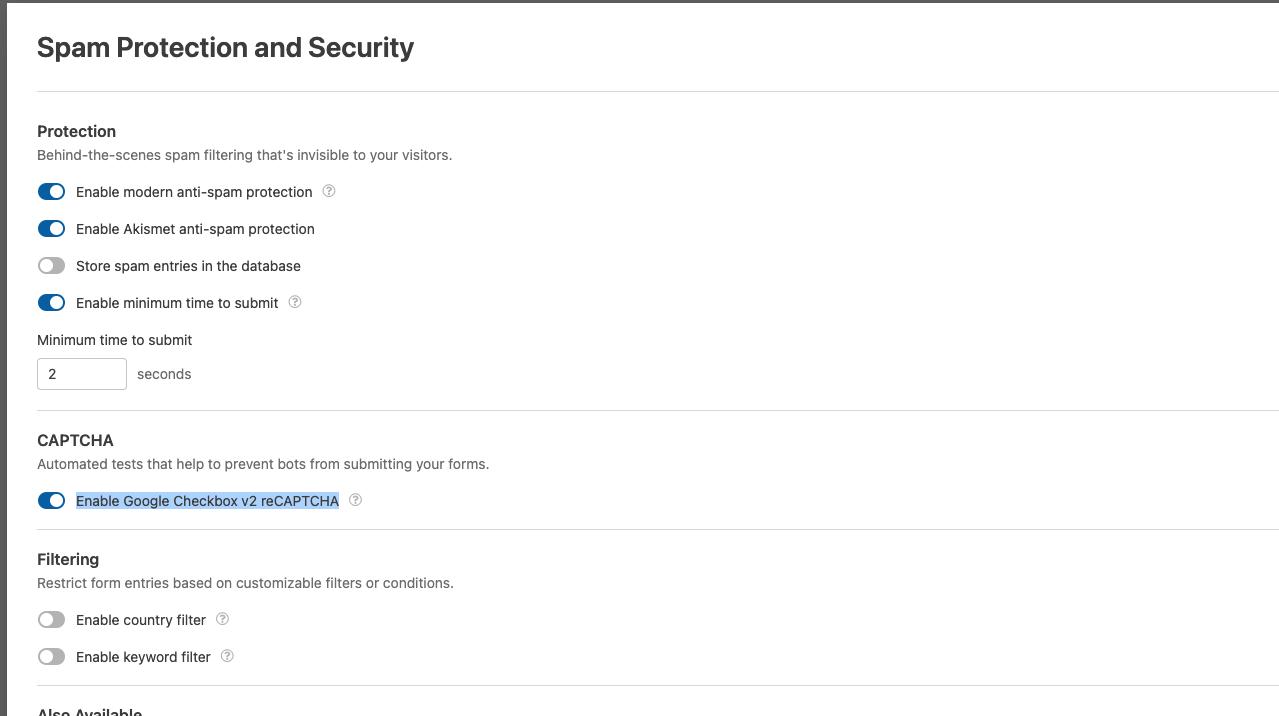Viewport: 1279px width, 716px height.
Task: Toggle off Google Checkbox v2 reCAPTCHA switch
Action: [x=51, y=501]
